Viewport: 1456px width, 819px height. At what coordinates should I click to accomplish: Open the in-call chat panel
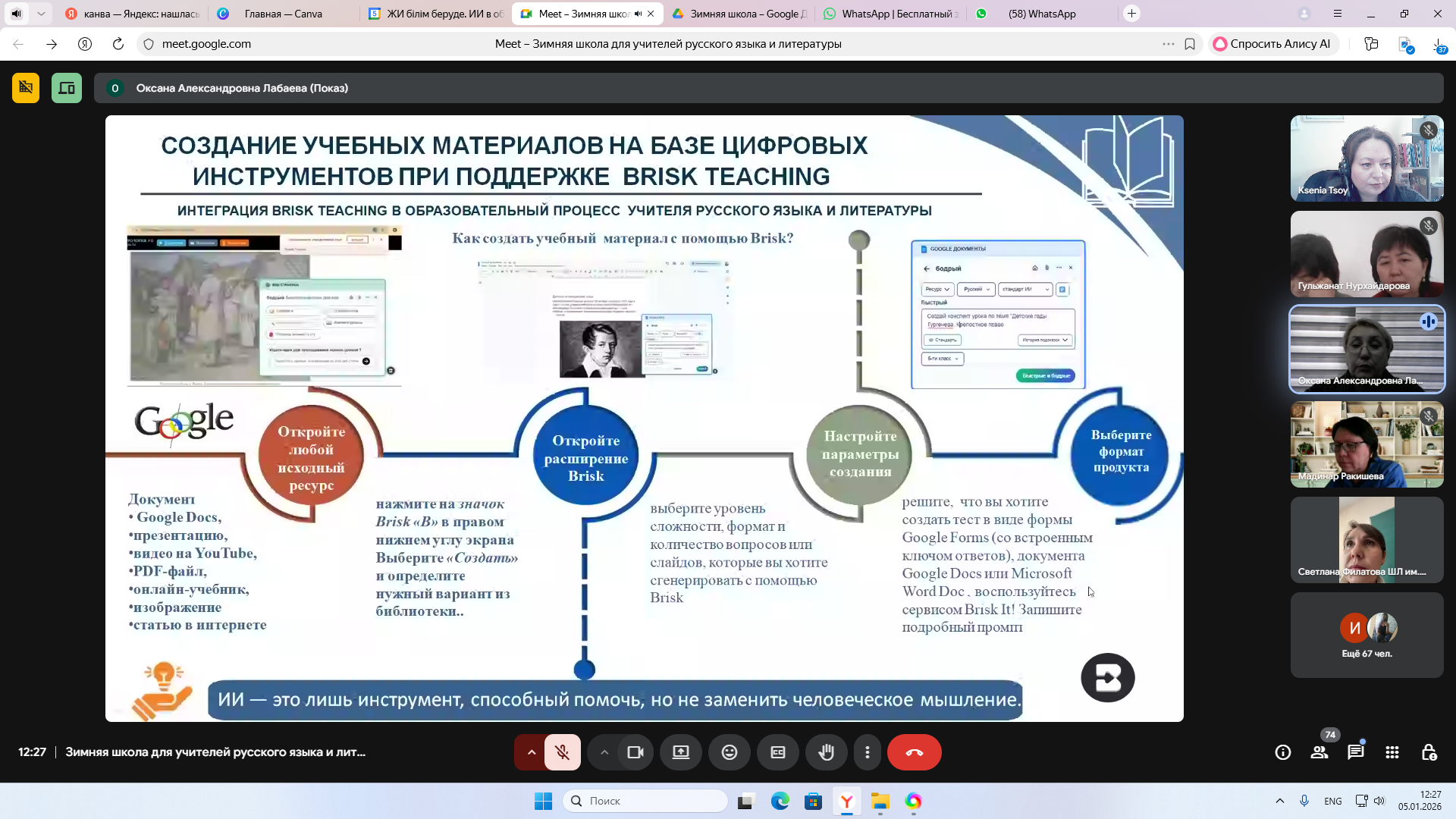[x=1354, y=752]
